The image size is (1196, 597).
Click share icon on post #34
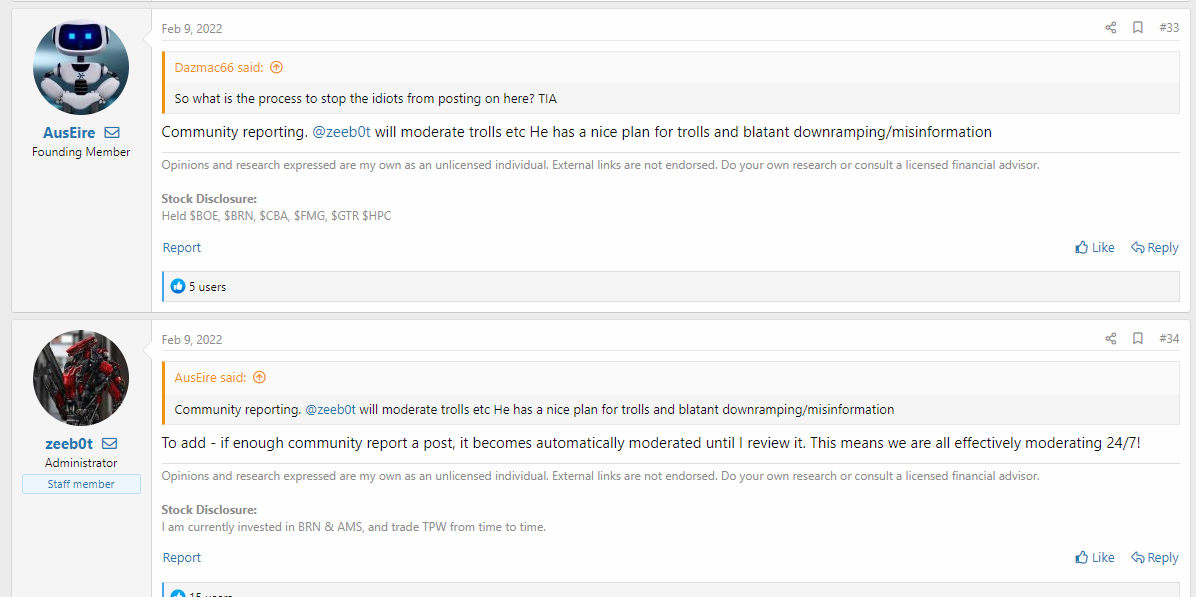(1111, 339)
